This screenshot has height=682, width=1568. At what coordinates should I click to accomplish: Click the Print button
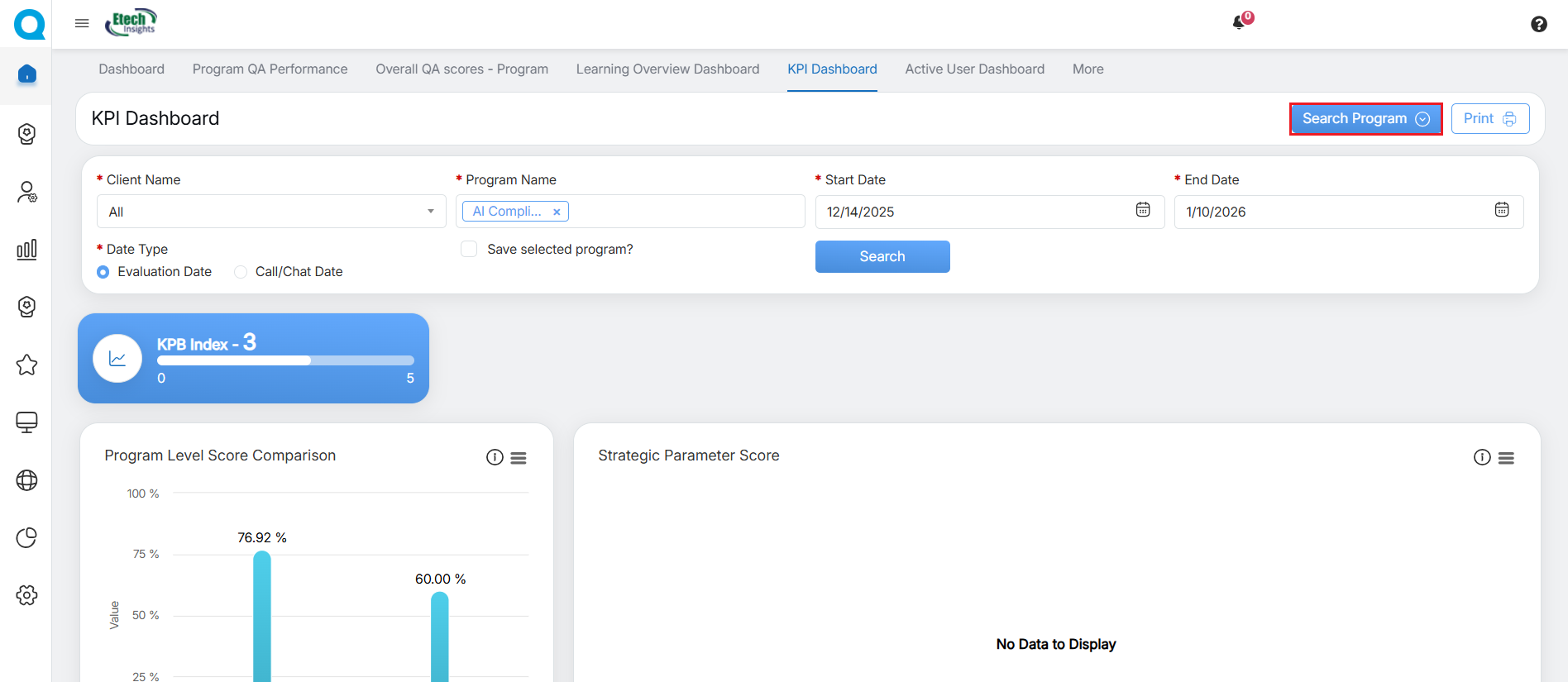coord(1489,119)
